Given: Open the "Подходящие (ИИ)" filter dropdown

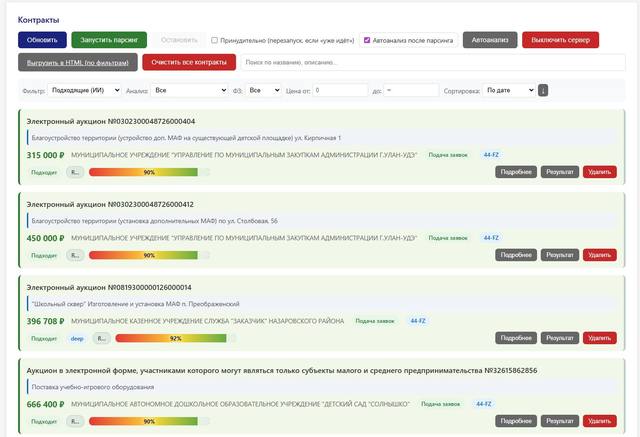Looking at the screenshot, I should pyautogui.click(x=83, y=90).
